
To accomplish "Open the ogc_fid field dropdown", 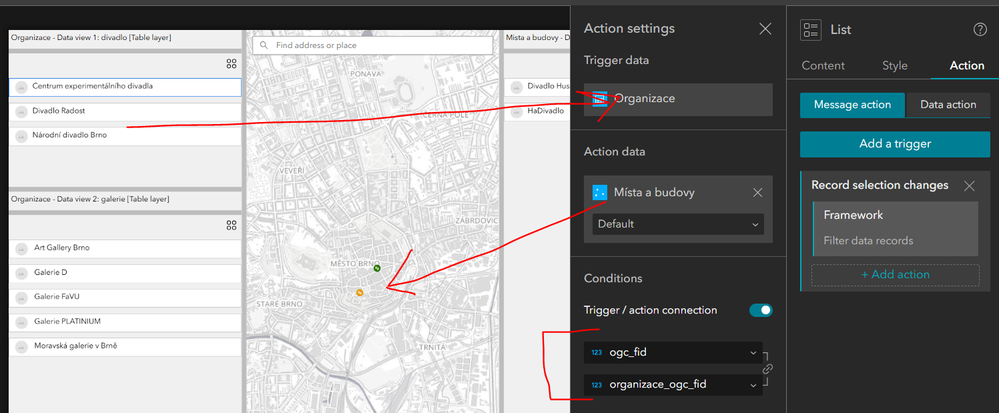I will [x=752, y=353].
